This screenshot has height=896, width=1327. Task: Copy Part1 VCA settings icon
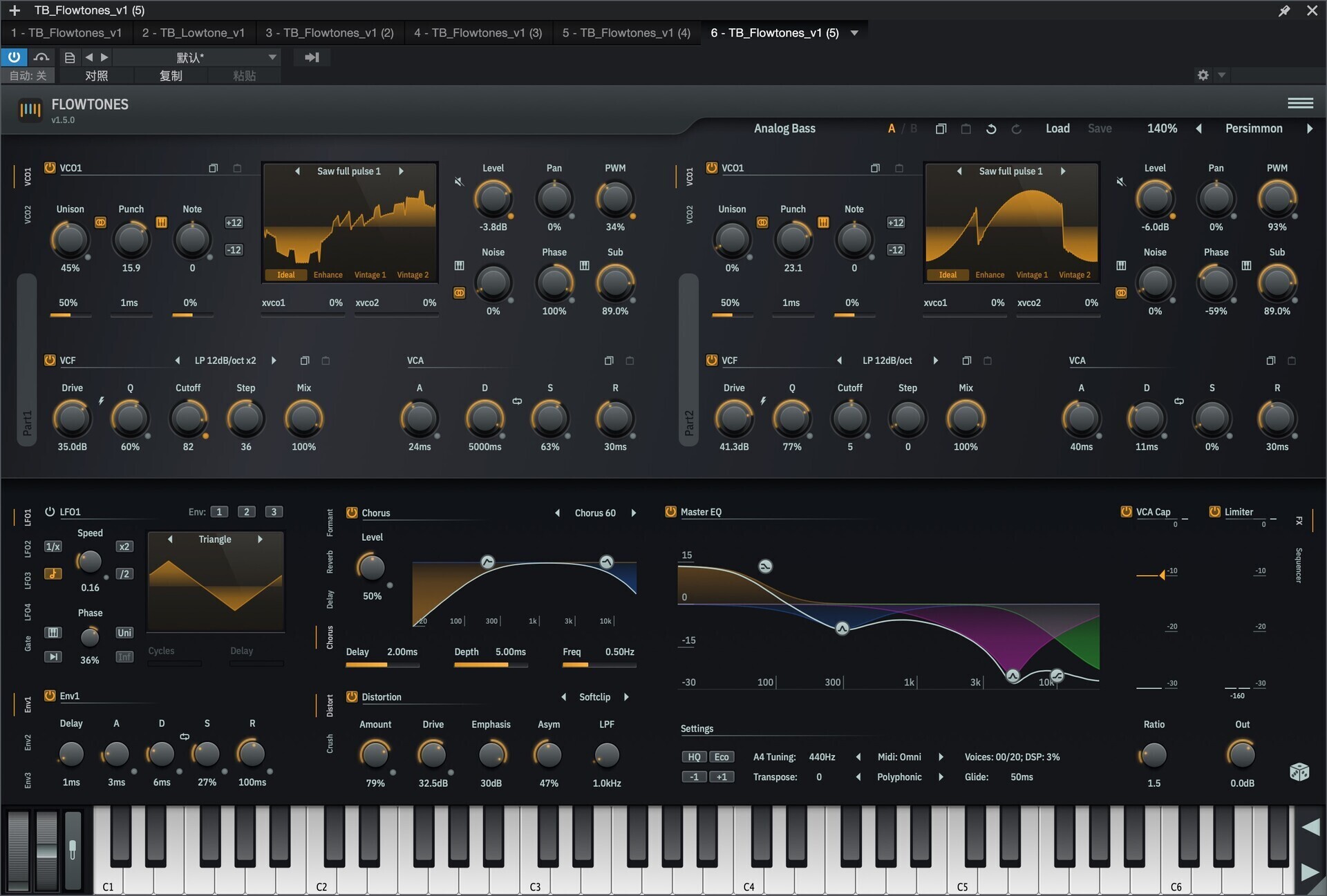coord(609,361)
